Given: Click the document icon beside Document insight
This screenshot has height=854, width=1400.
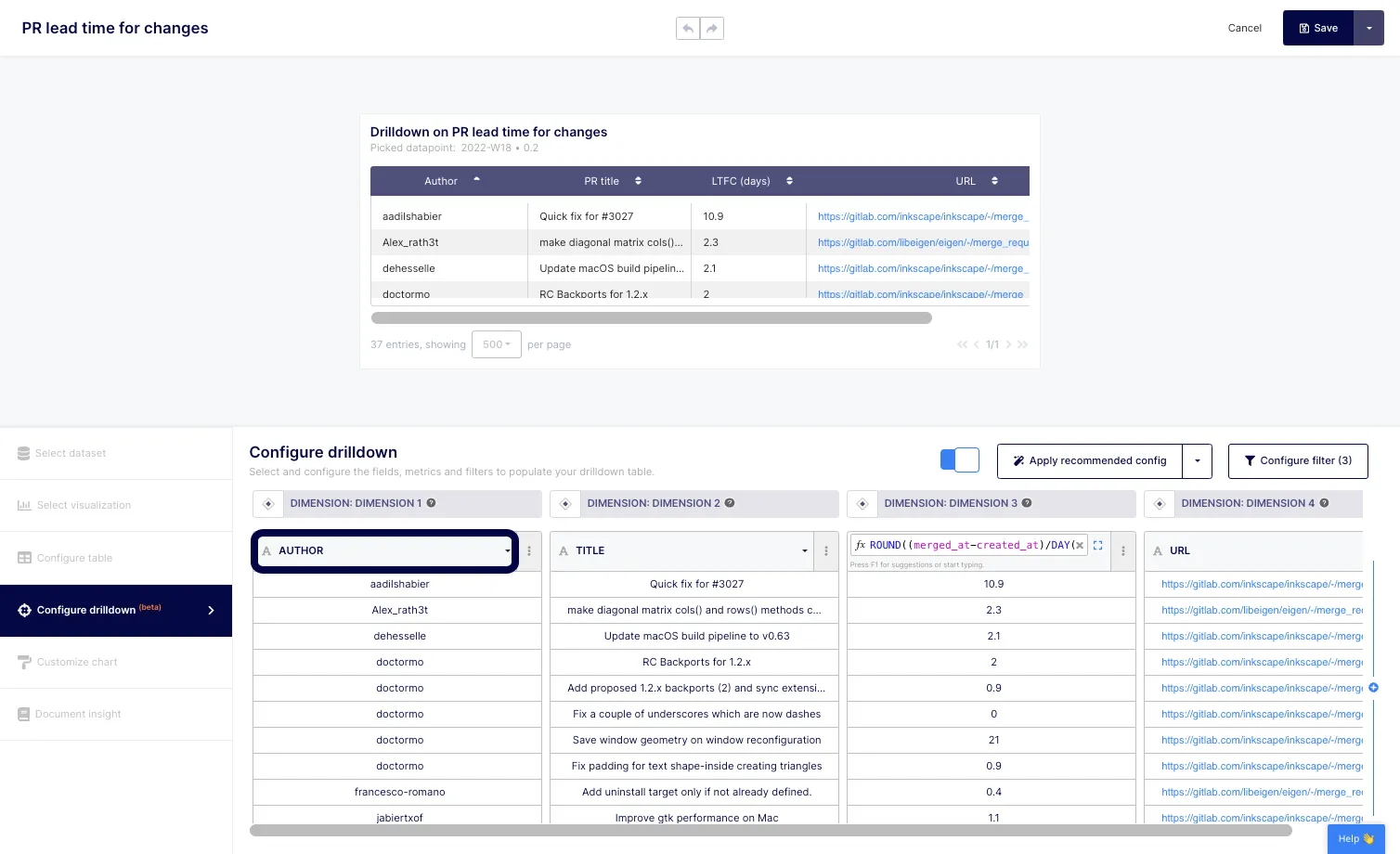Looking at the screenshot, I should coord(23,714).
